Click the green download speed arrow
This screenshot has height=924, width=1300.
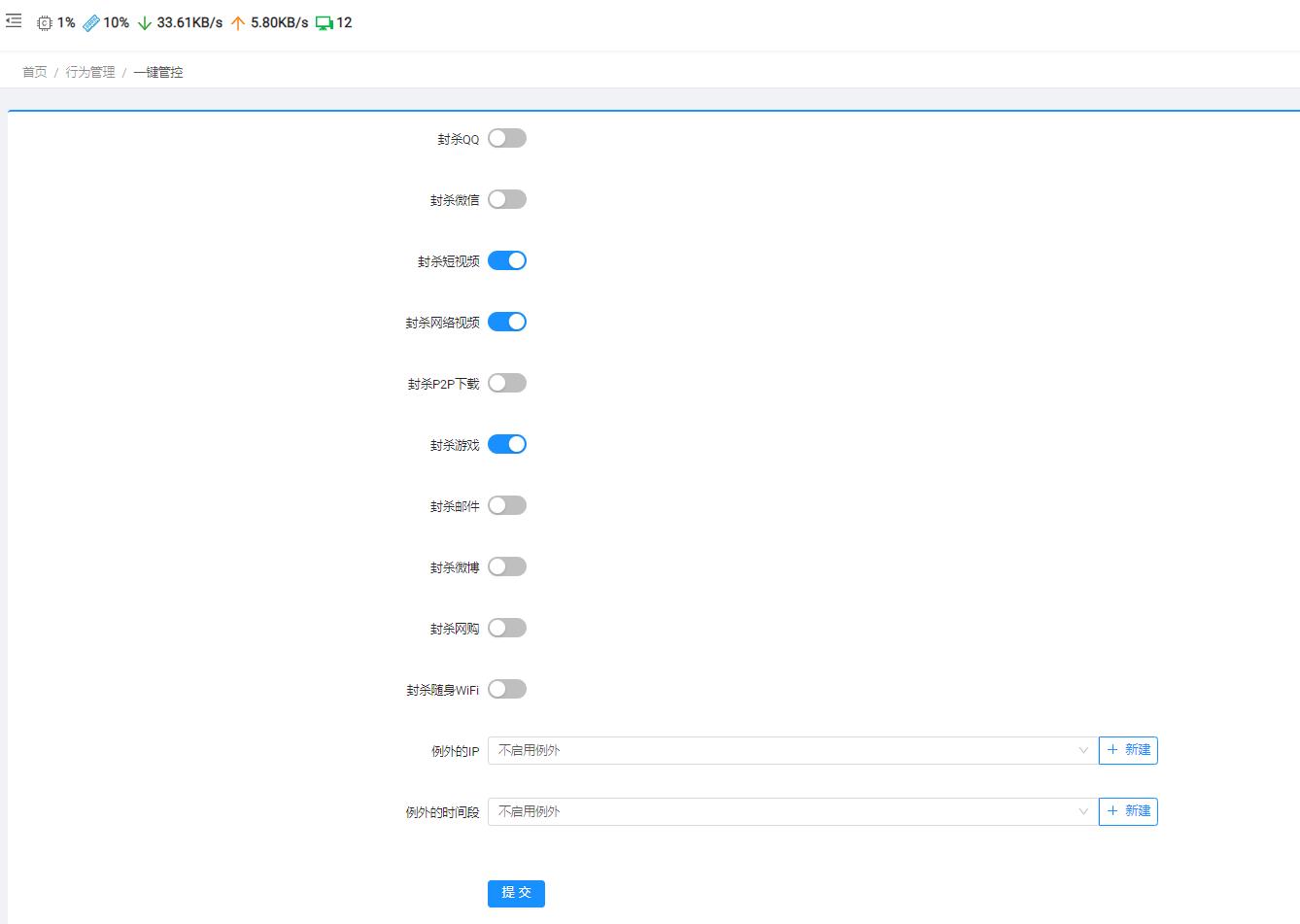145,23
